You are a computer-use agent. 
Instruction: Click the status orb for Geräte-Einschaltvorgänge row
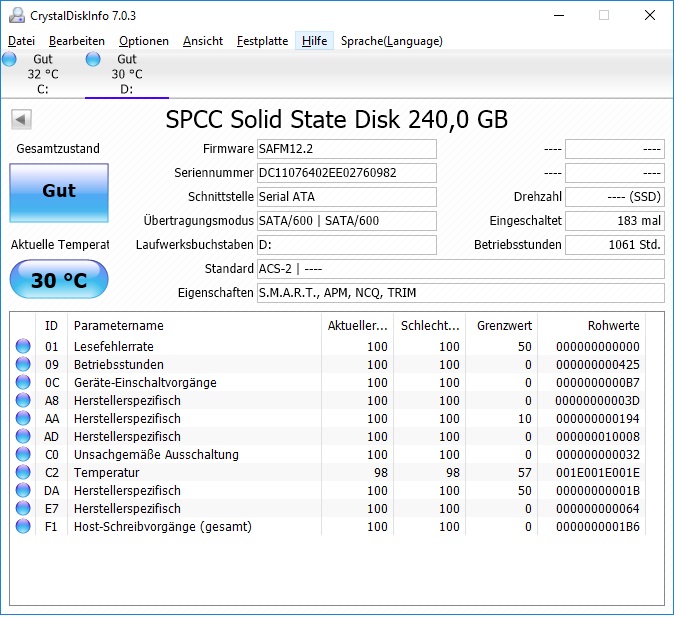[23, 382]
